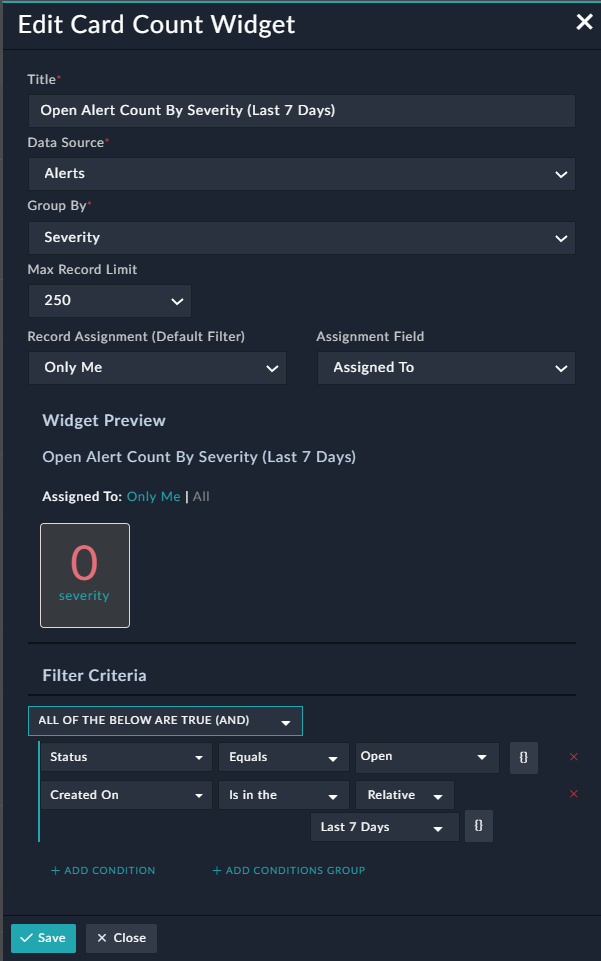The image size is (601, 961).
Task: Add a new conditions group
Action: (x=288, y=870)
